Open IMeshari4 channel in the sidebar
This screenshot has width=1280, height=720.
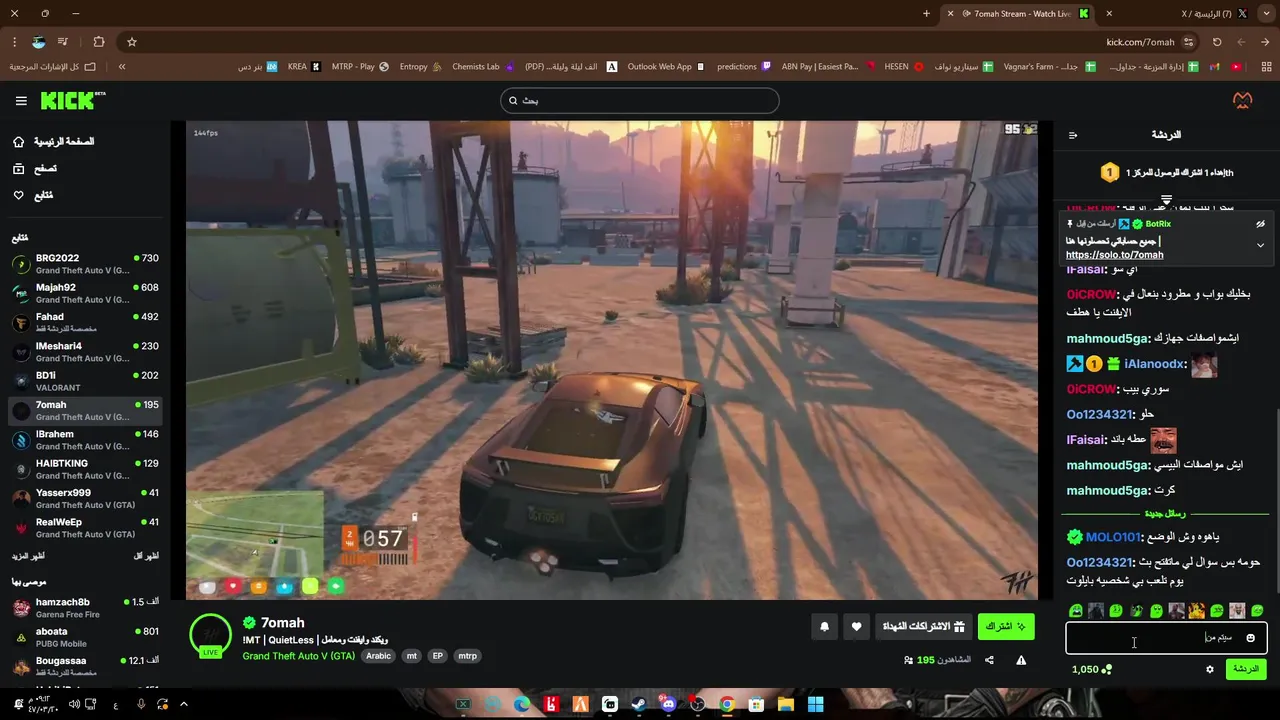(x=85, y=352)
